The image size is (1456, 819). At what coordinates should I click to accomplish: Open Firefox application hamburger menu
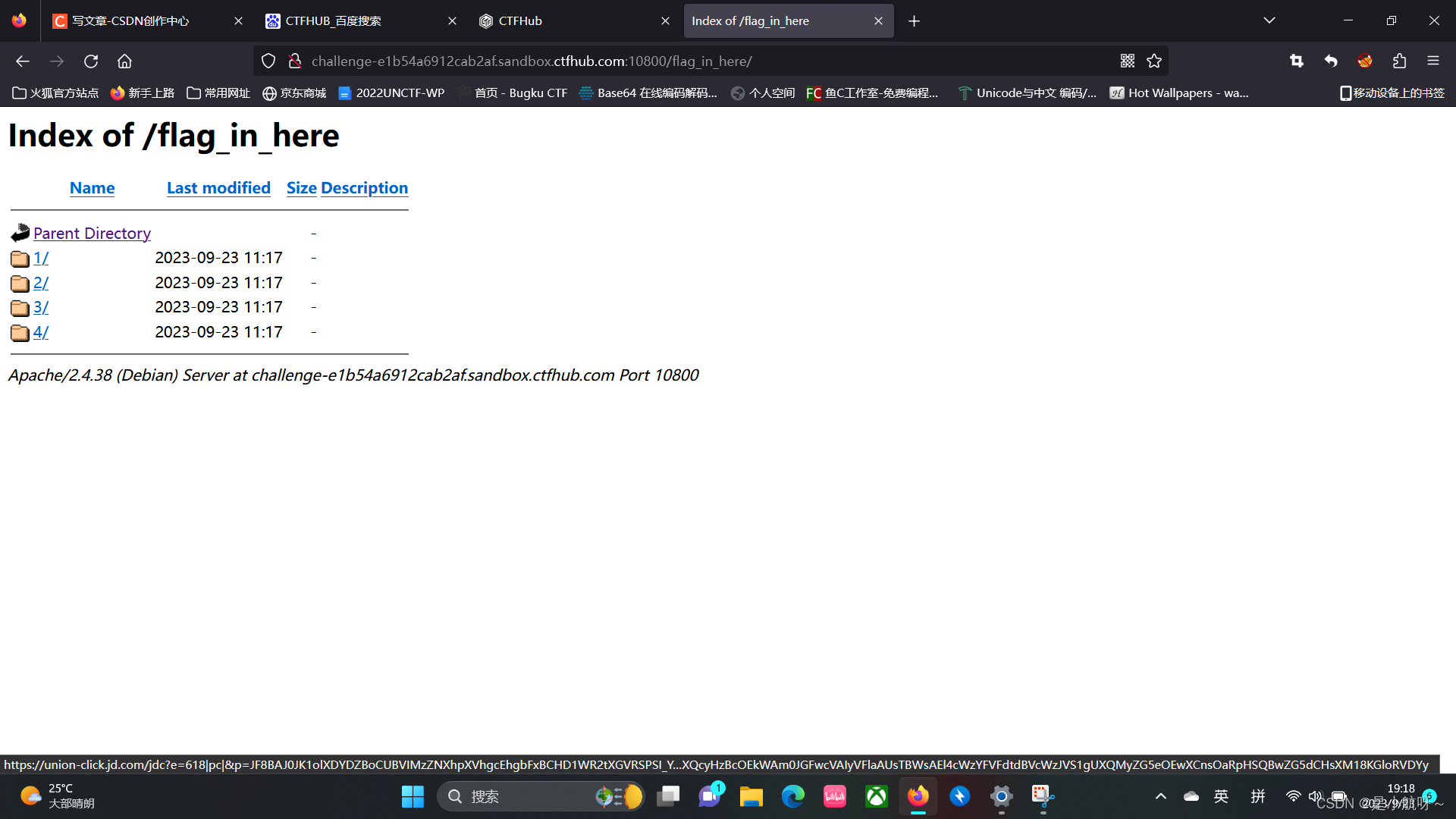(1432, 61)
